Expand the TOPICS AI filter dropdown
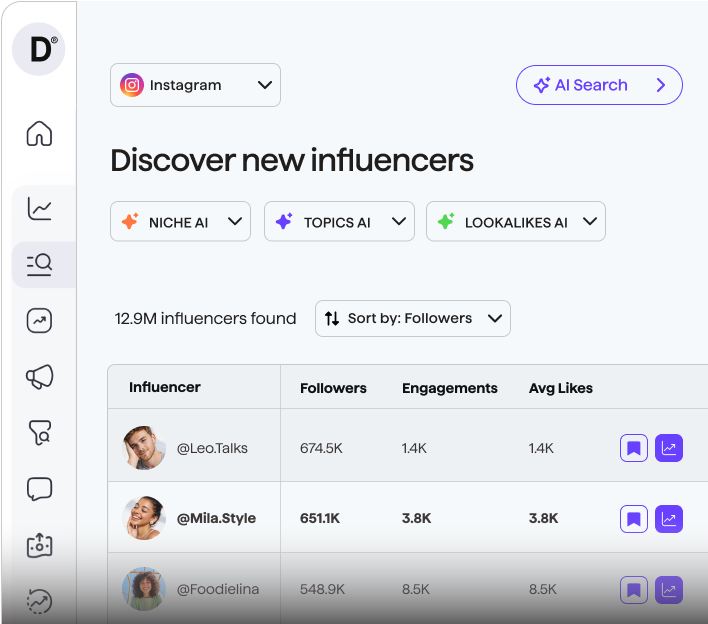 click(x=339, y=222)
